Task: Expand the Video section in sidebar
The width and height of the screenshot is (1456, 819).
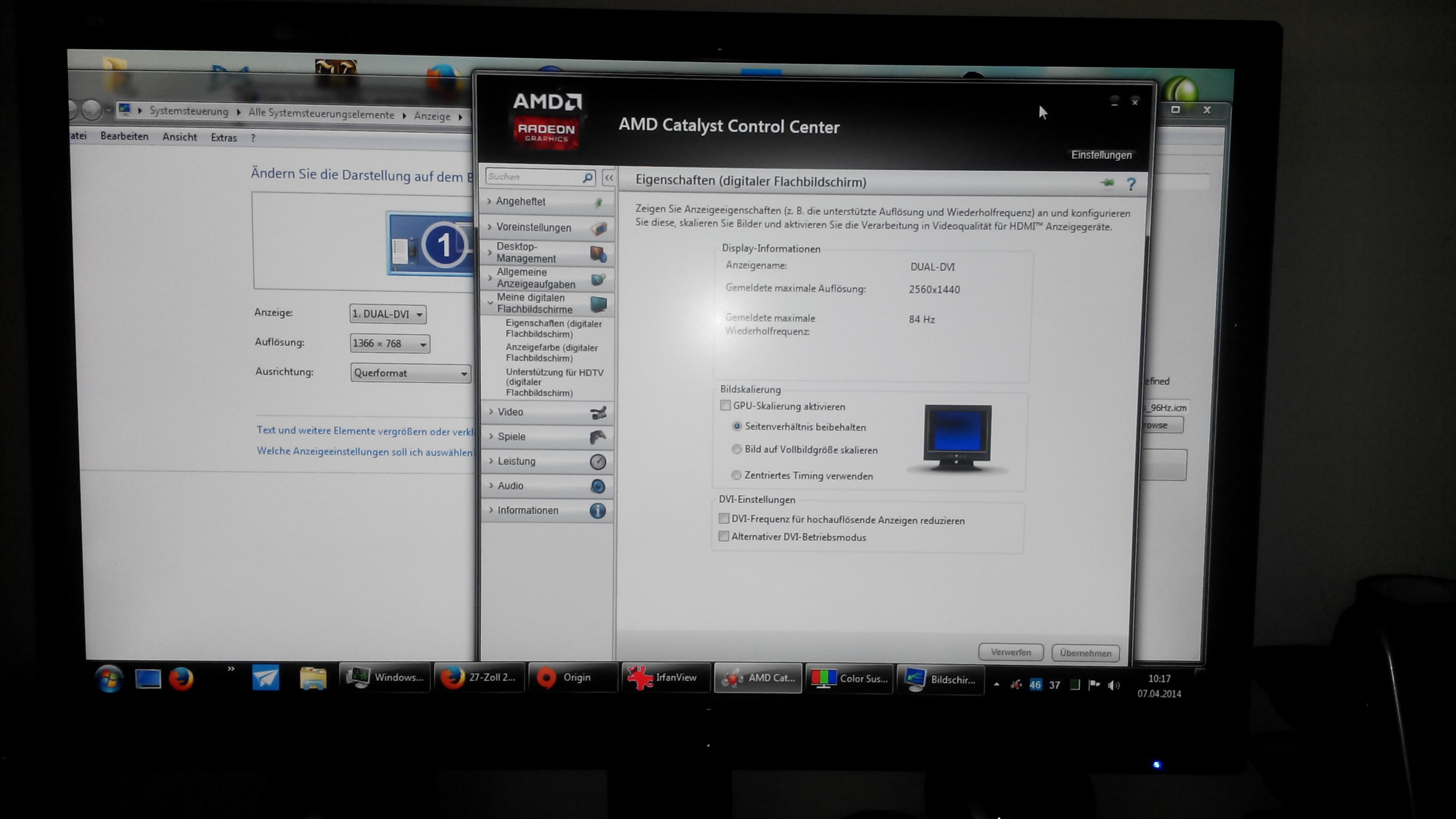Action: tap(510, 412)
